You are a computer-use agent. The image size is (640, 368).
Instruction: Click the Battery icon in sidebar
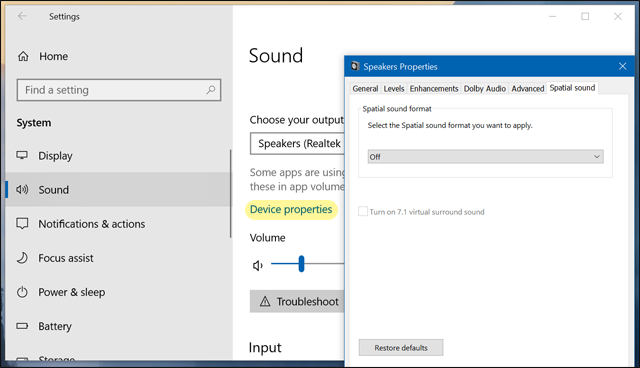point(22,326)
